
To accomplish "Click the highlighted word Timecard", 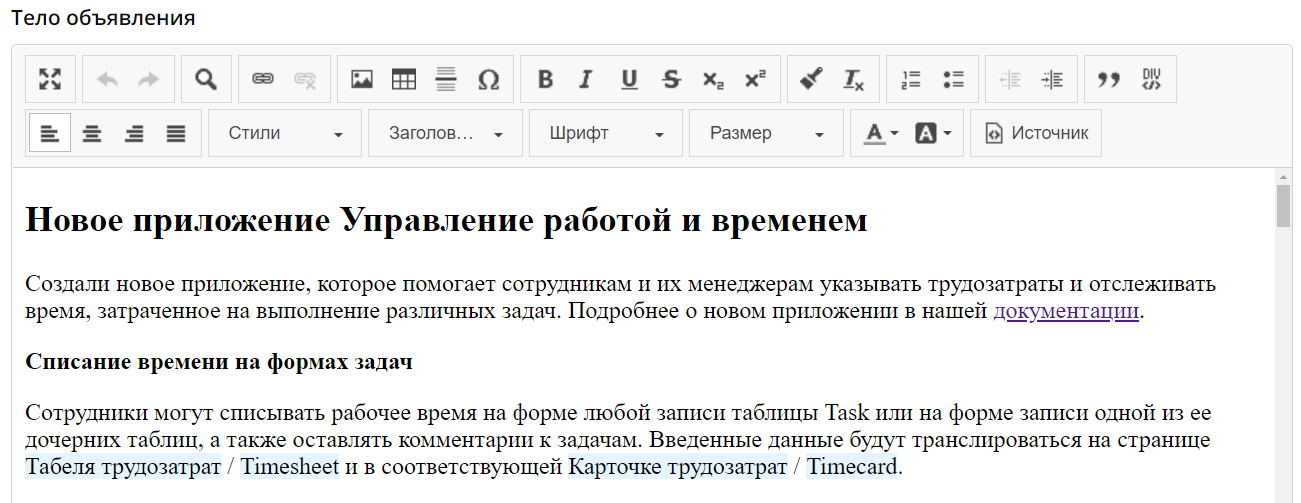I will click(853, 466).
